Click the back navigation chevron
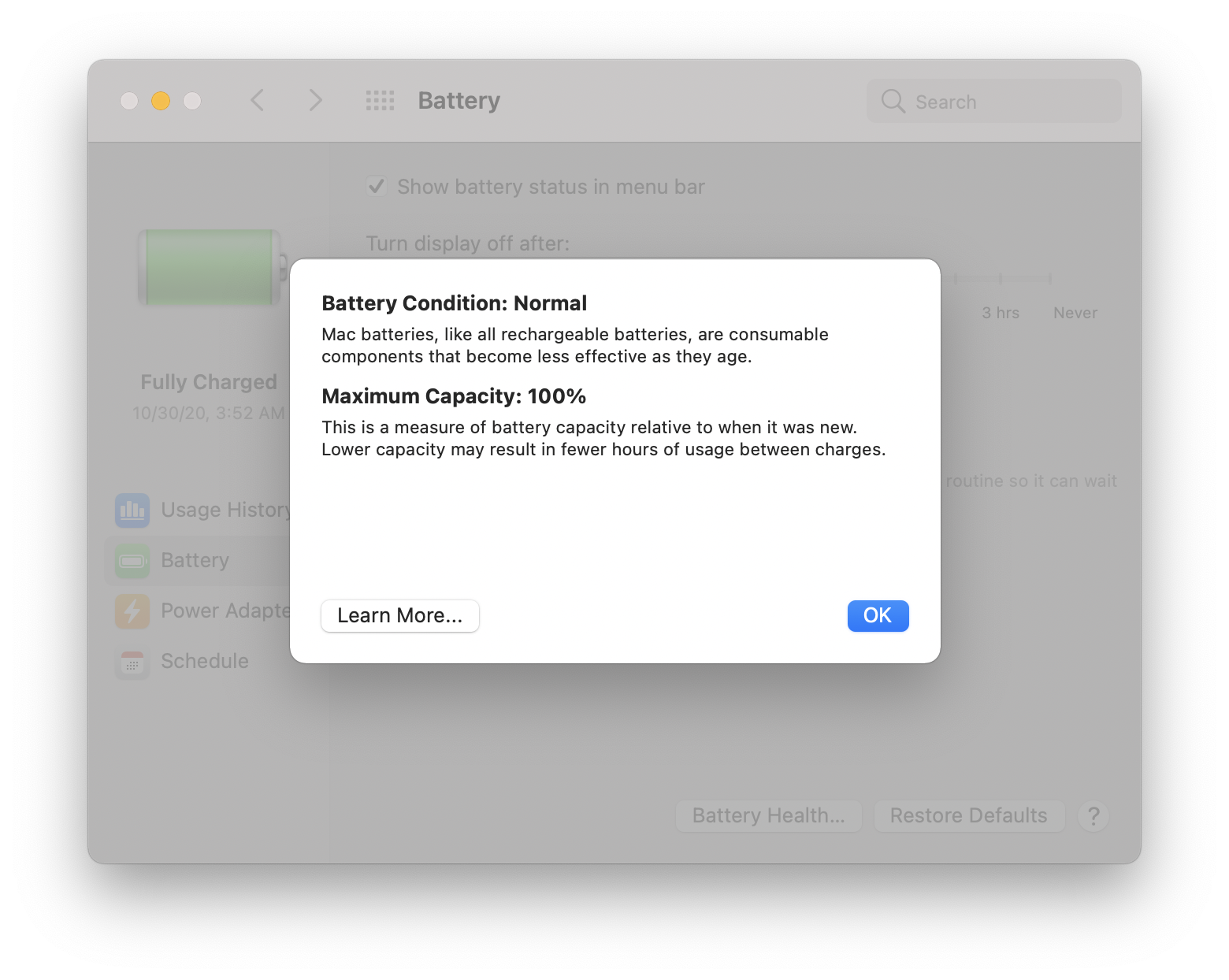 point(256,100)
